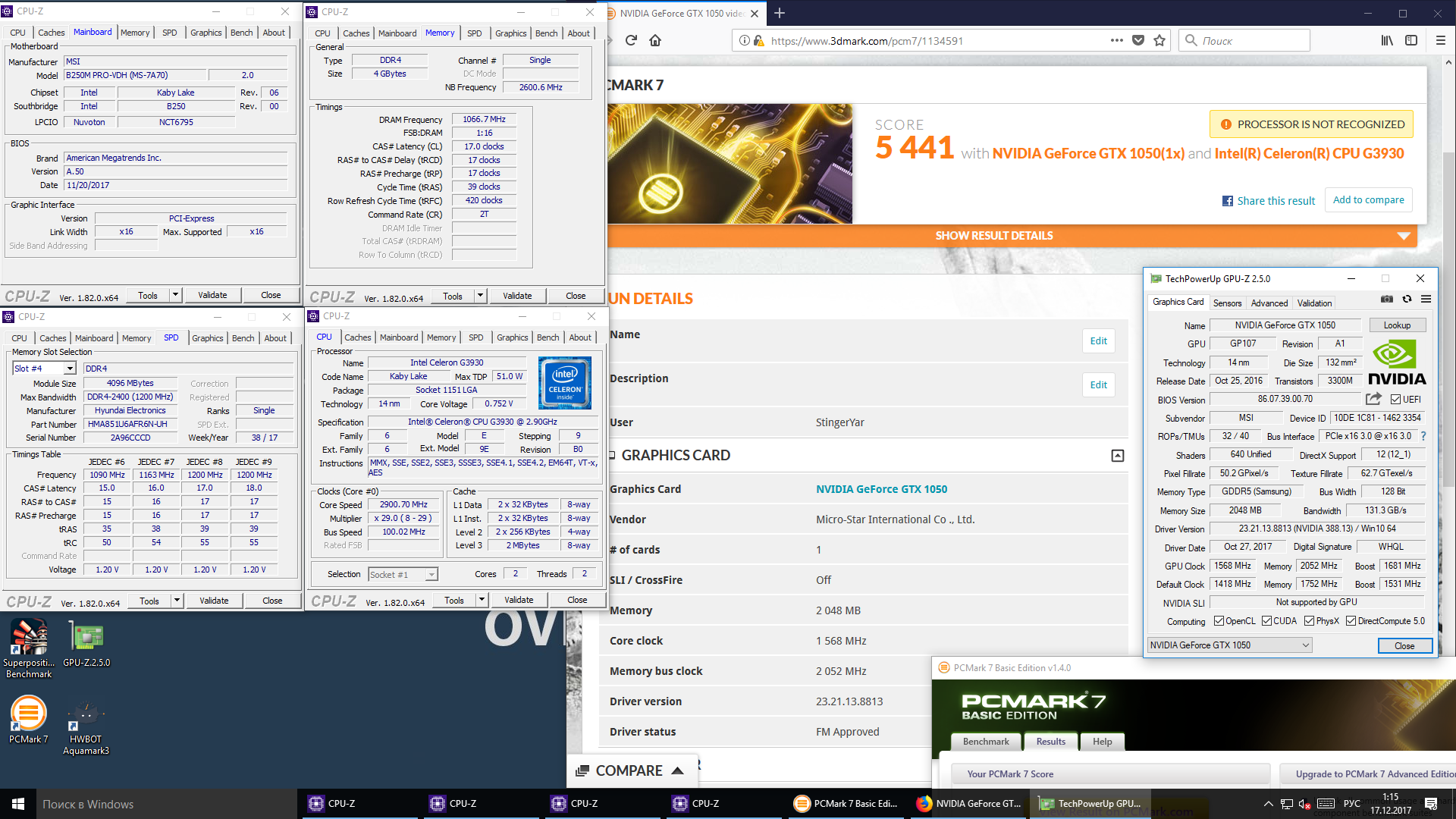Open Caches tab in CPU-Z Mainboard window

point(51,33)
